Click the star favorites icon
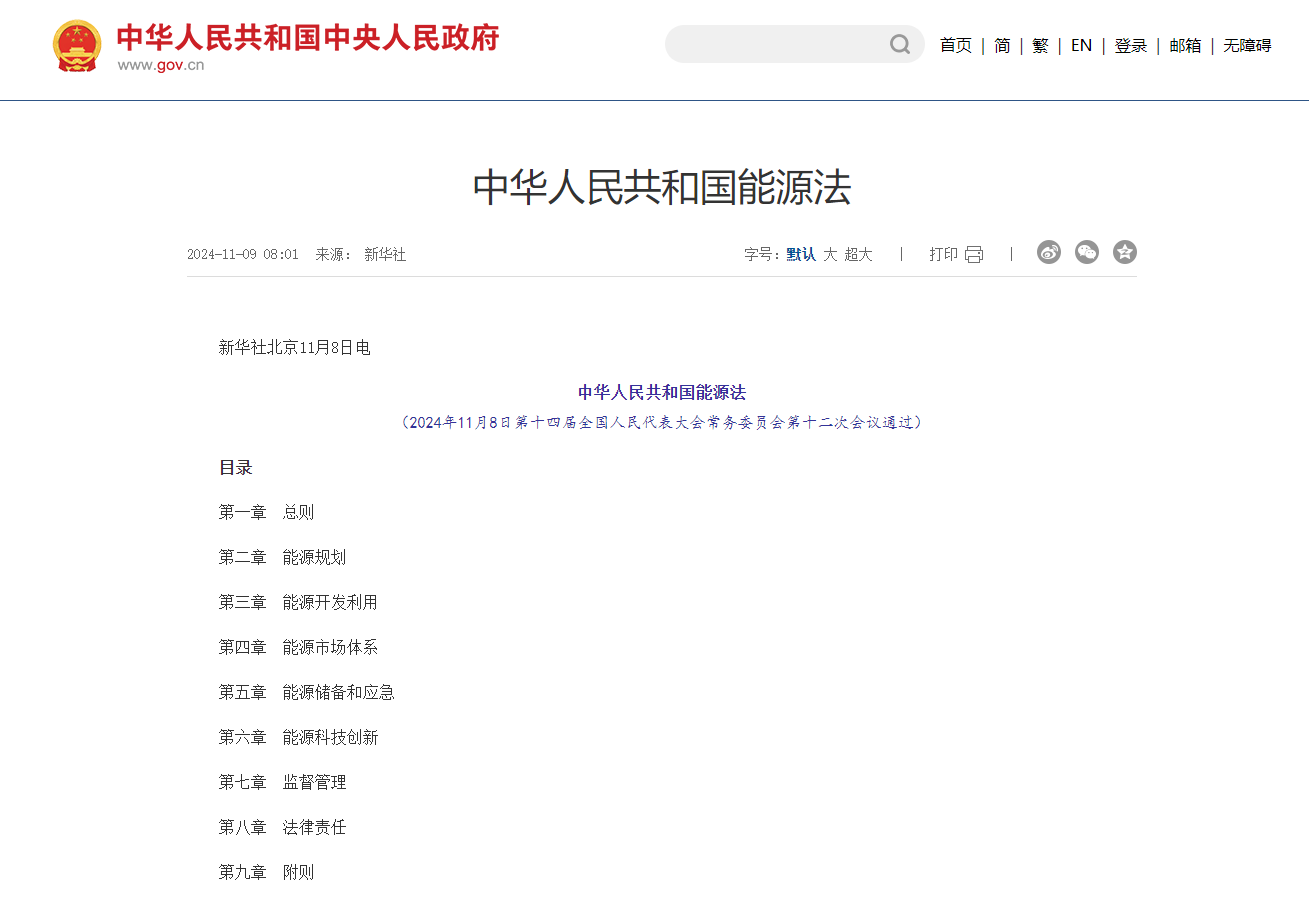The width and height of the screenshot is (1309, 900). pyautogui.click(x=1125, y=253)
